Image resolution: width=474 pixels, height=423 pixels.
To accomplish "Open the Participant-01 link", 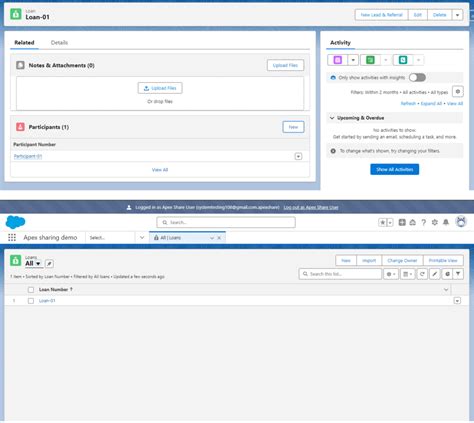I will click(x=28, y=156).
